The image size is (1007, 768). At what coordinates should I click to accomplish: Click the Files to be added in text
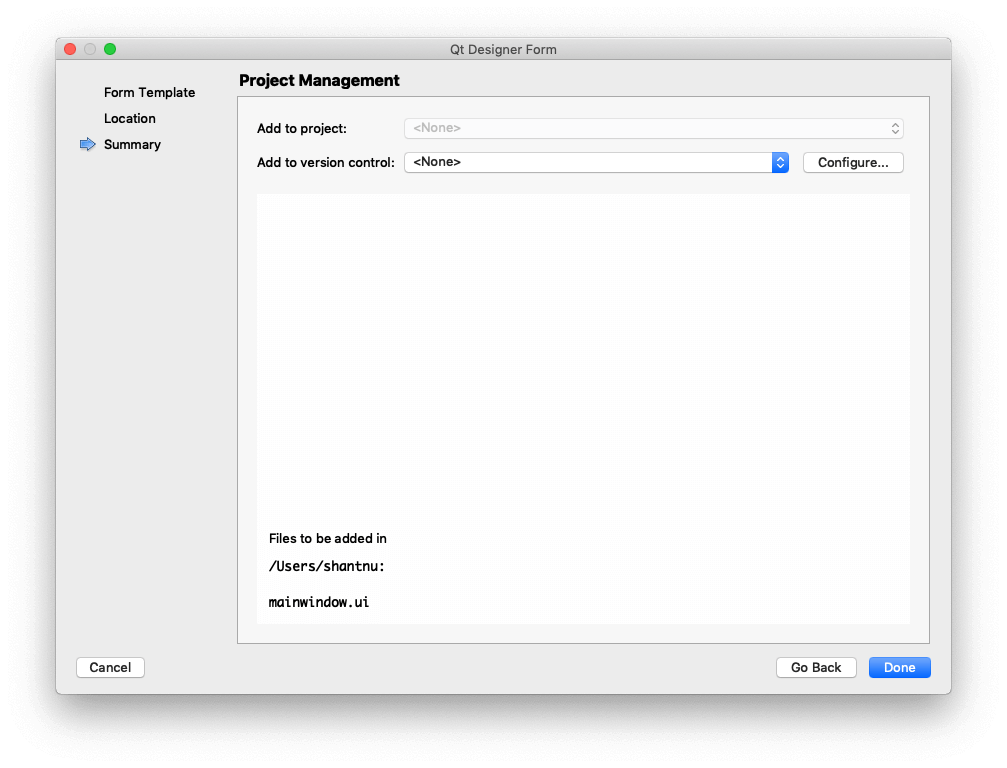coord(328,539)
